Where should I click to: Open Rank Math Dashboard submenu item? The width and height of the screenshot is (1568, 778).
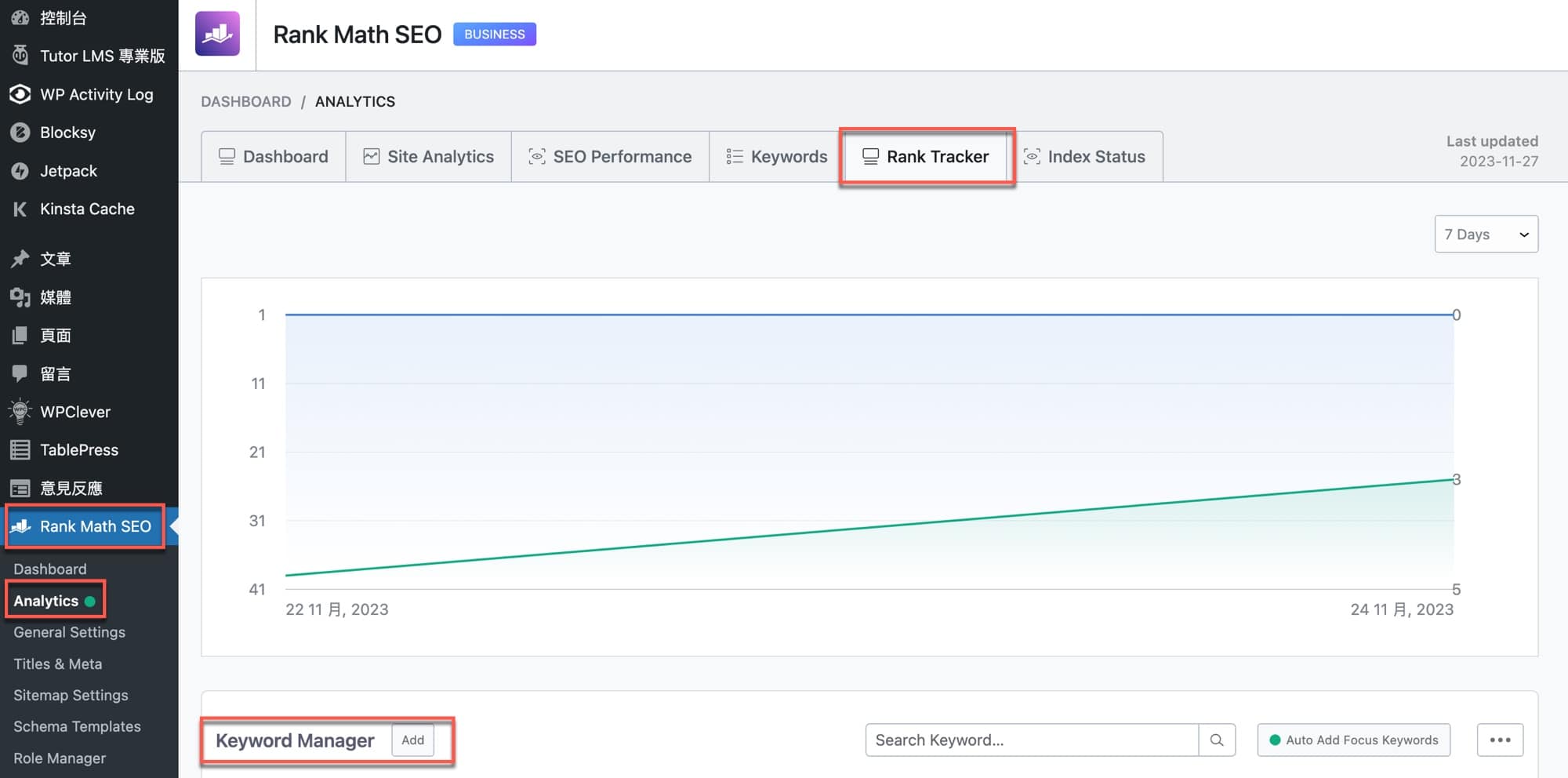coord(50,569)
